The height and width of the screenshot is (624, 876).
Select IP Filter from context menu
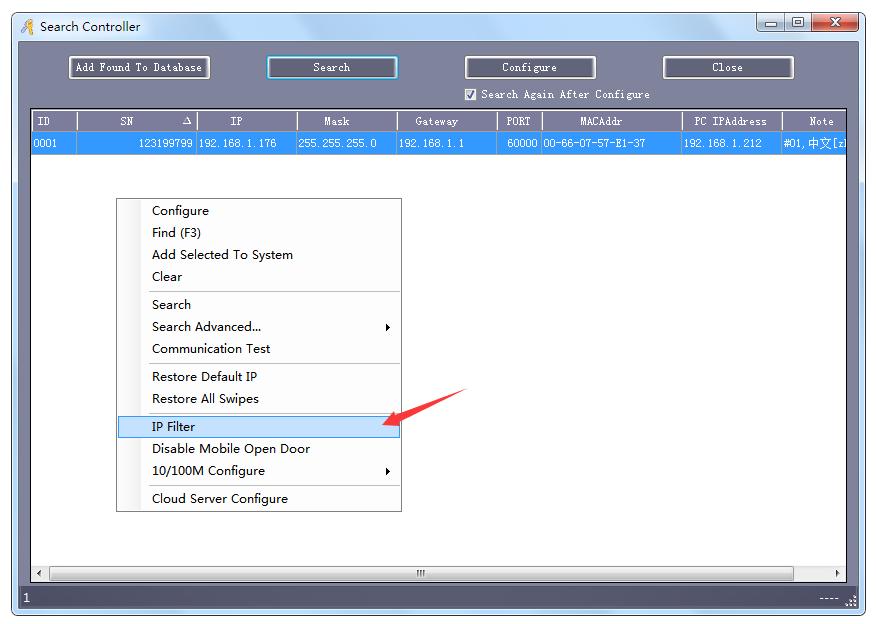click(x=173, y=427)
